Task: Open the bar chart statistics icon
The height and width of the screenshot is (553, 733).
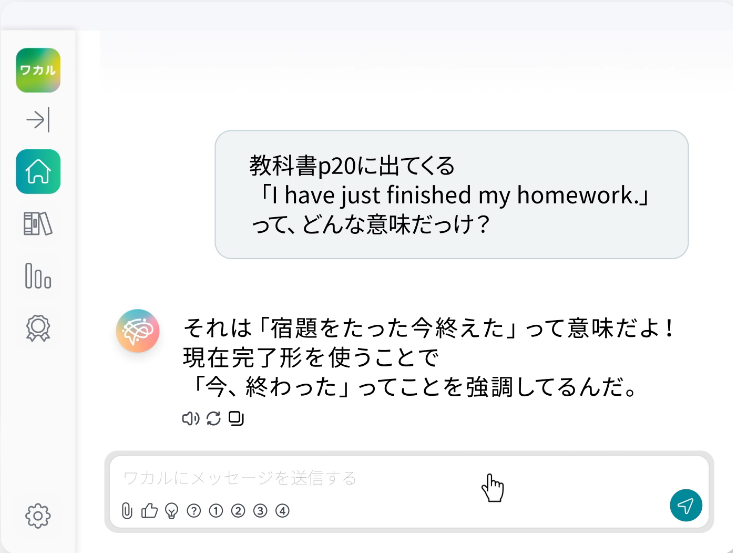Action: point(38,275)
